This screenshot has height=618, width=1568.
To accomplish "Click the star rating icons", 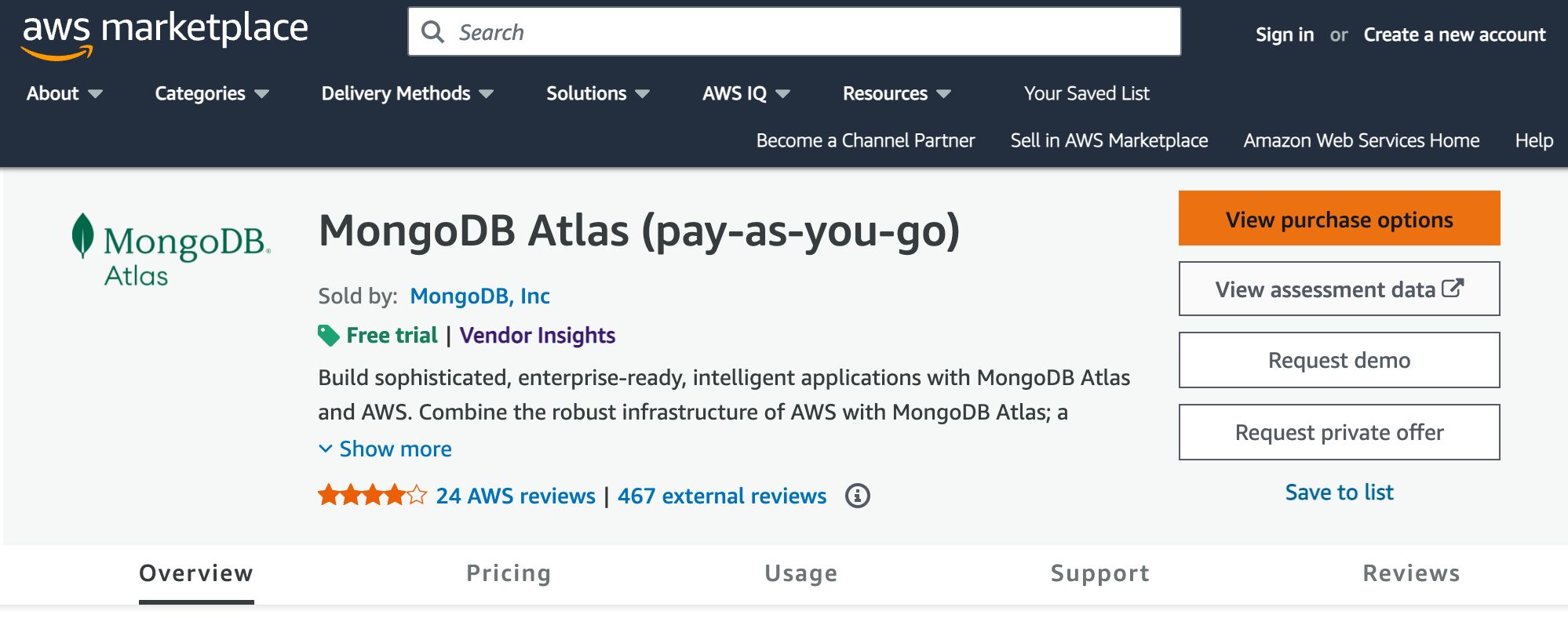I will pyautogui.click(x=372, y=496).
